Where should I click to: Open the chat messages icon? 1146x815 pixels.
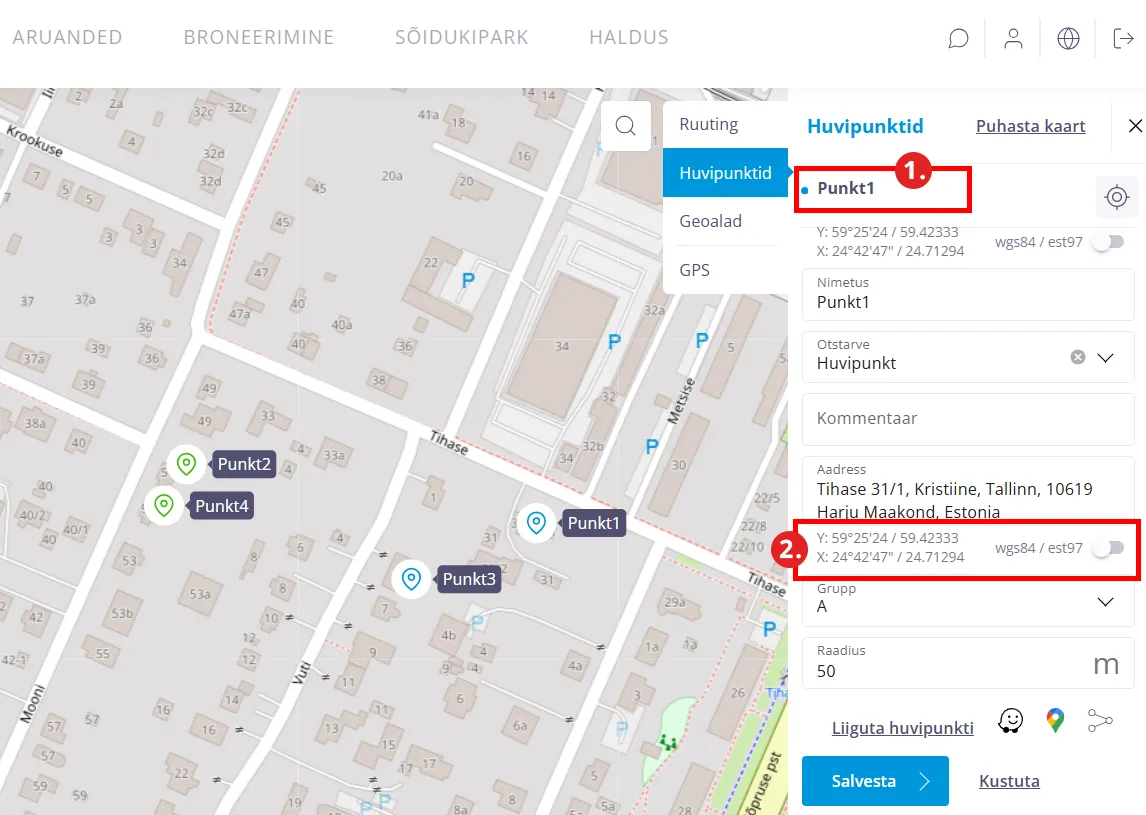(x=958, y=39)
